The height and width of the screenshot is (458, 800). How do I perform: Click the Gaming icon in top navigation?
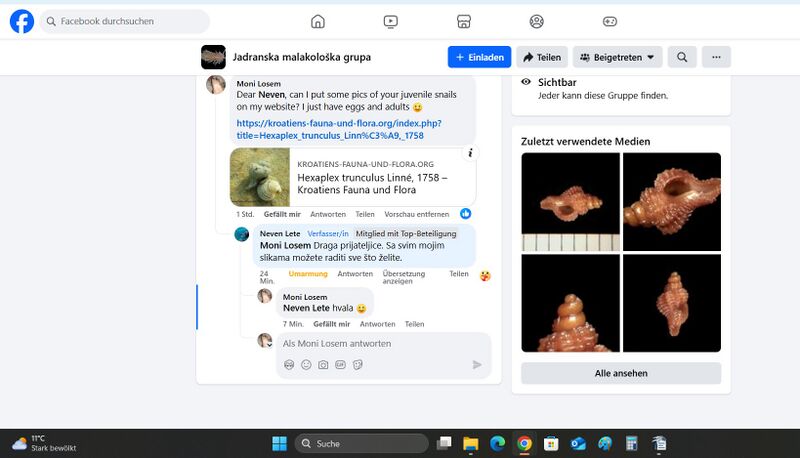(610, 21)
